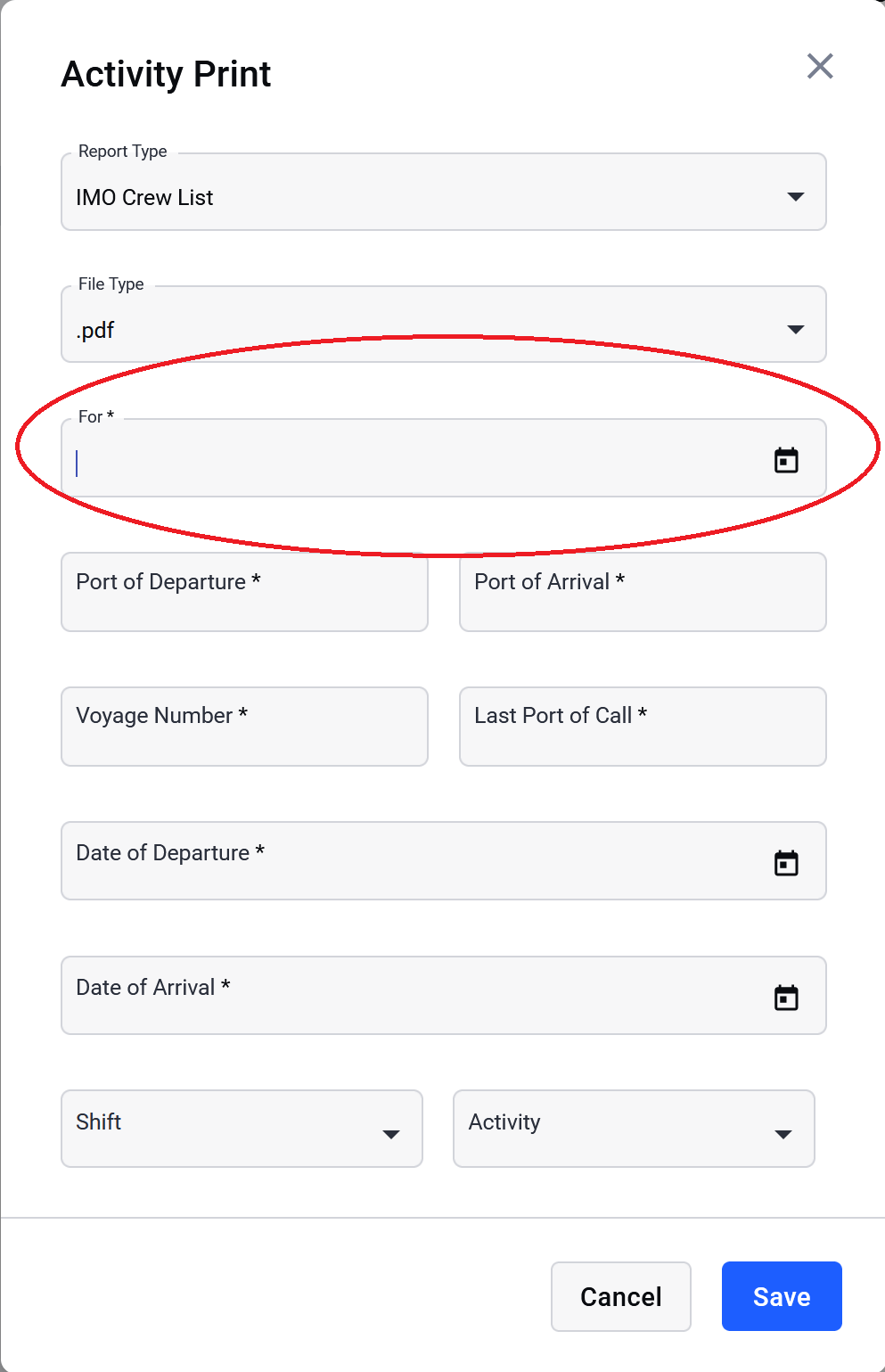The height and width of the screenshot is (1372, 885).
Task: Open the Activity dropdown
Action: [634, 1129]
